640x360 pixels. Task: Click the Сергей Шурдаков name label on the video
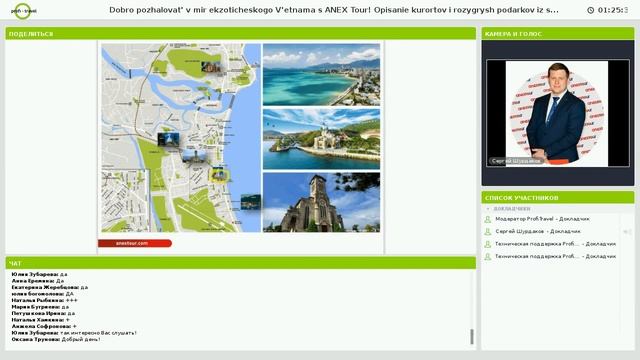coord(516,161)
